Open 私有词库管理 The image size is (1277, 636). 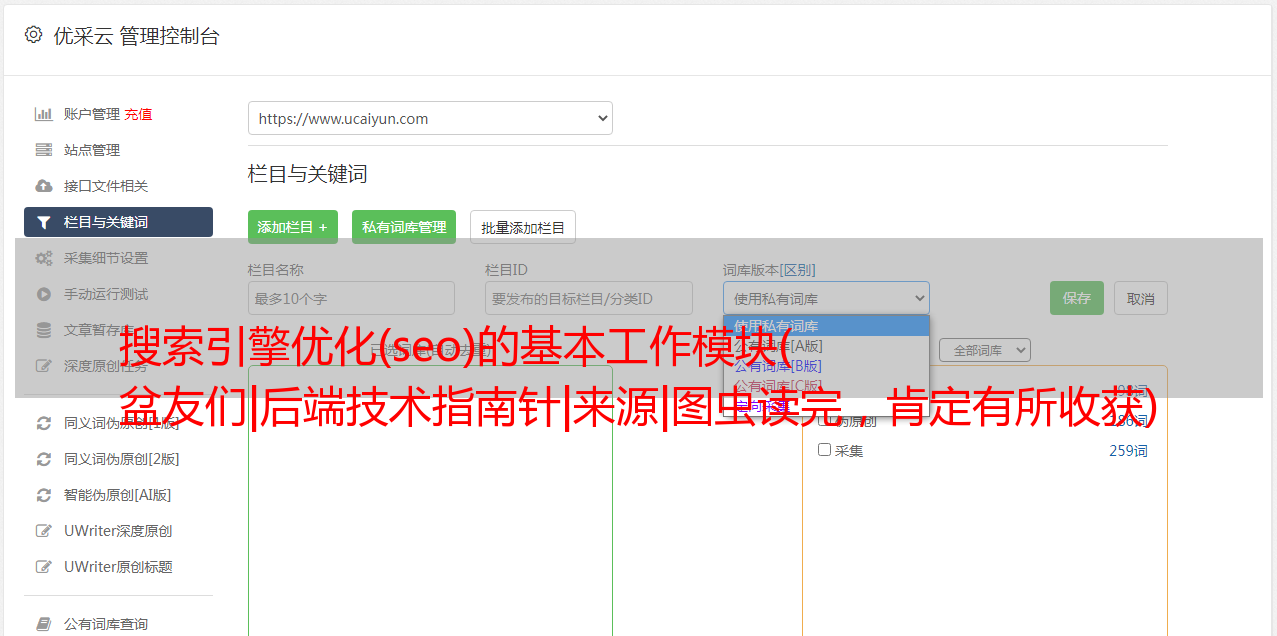[x=404, y=227]
